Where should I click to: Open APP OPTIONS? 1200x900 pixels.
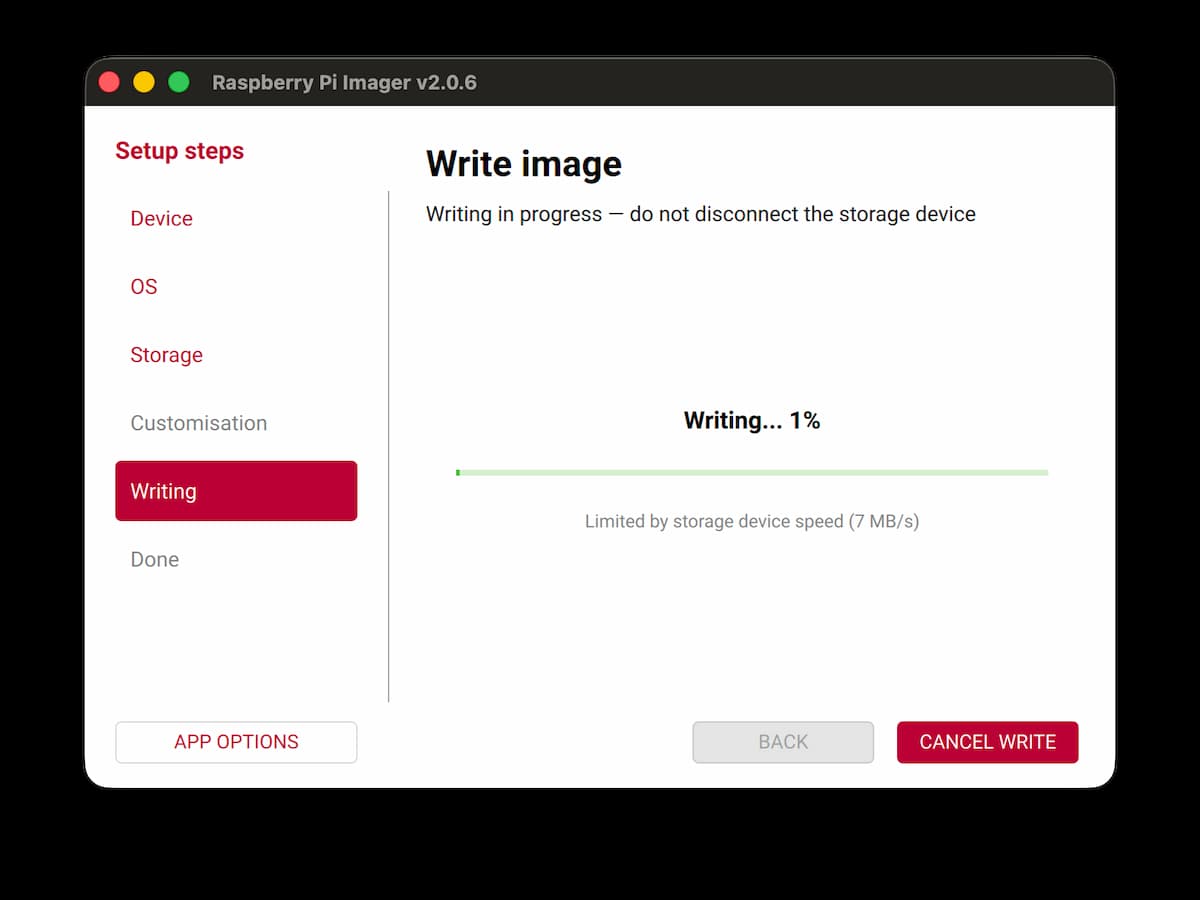point(236,742)
